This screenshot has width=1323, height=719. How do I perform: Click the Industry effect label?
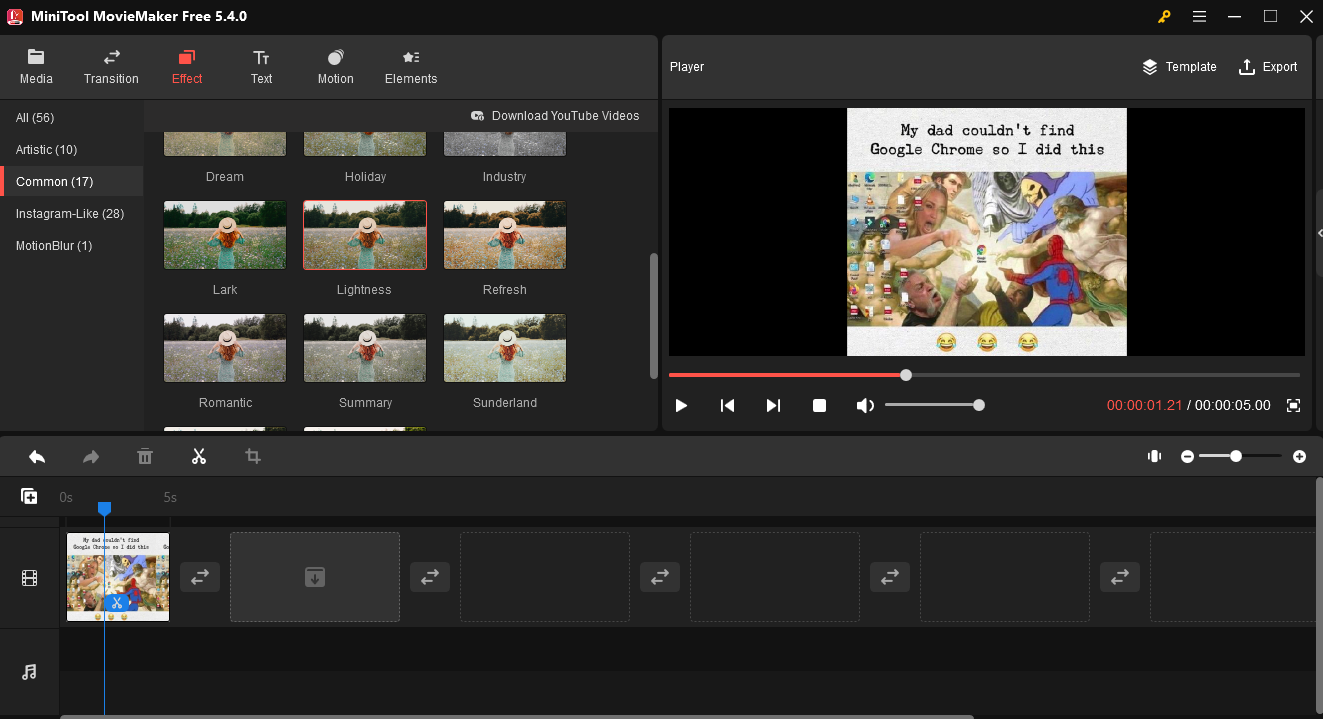pyautogui.click(x=504, y=177)
